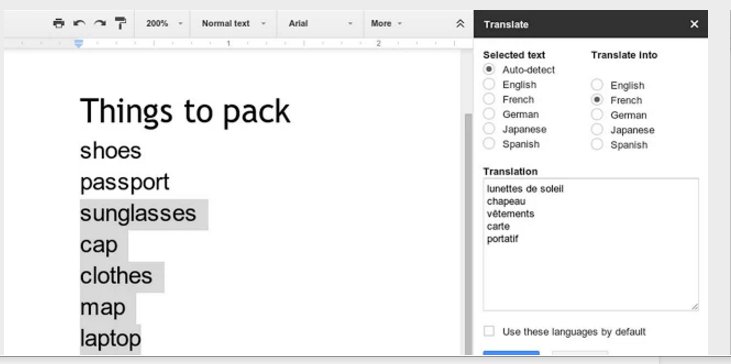Choose German under Translate into
The image size is (731, 364).
click(x=597, y=115)
